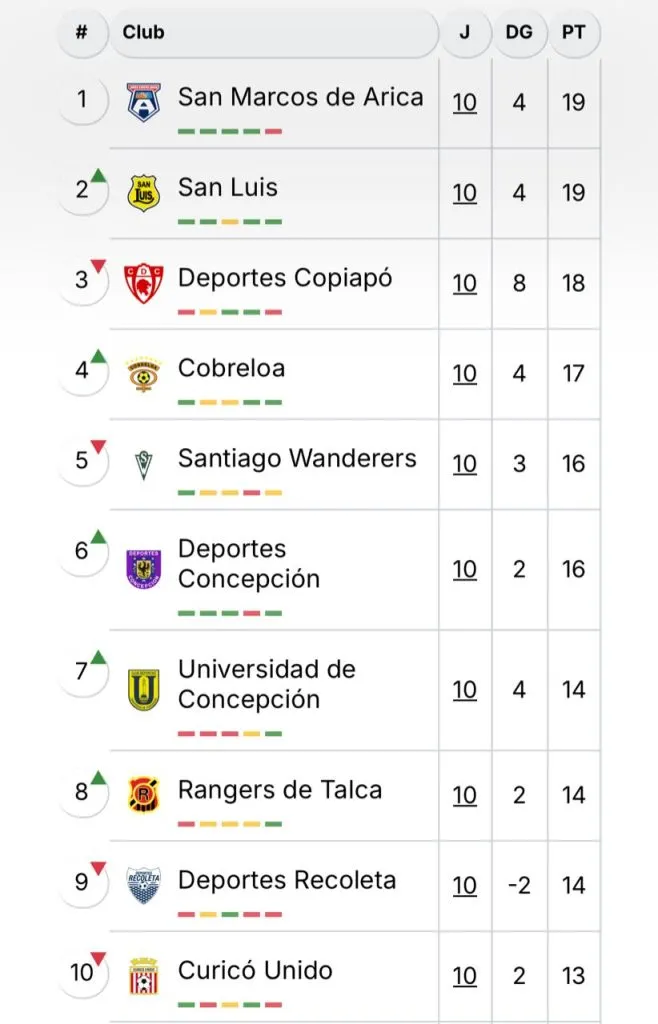Sort table by DG column header

coord(519,32)
